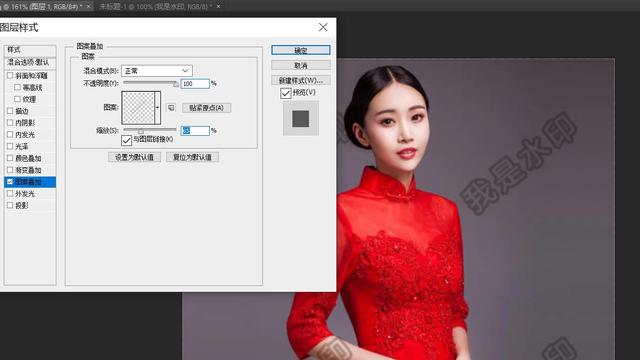Click 内阴影 label in styles list
640x360 pixels.
click(25, 123)
